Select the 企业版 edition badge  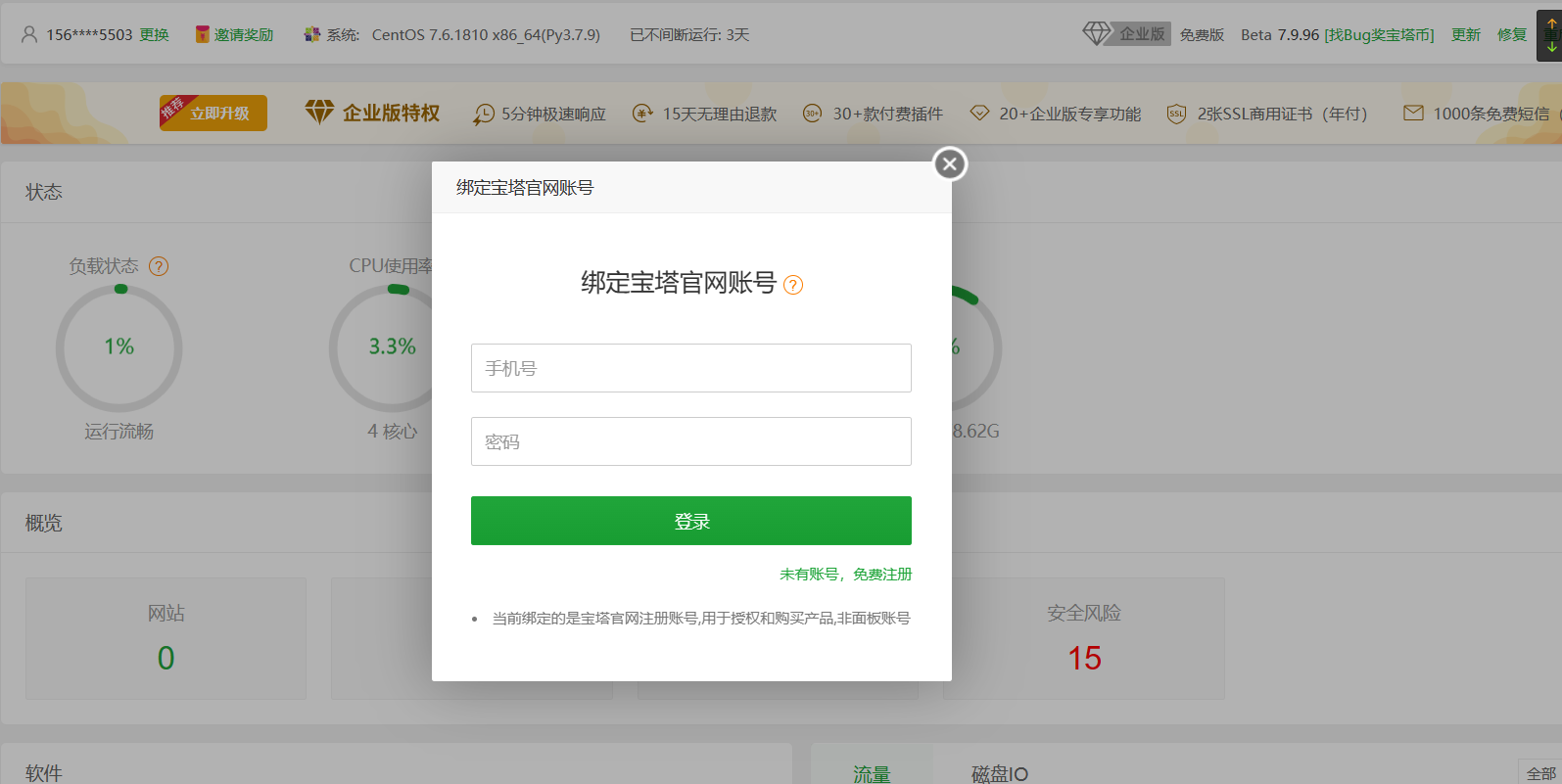click(1141, 34)
